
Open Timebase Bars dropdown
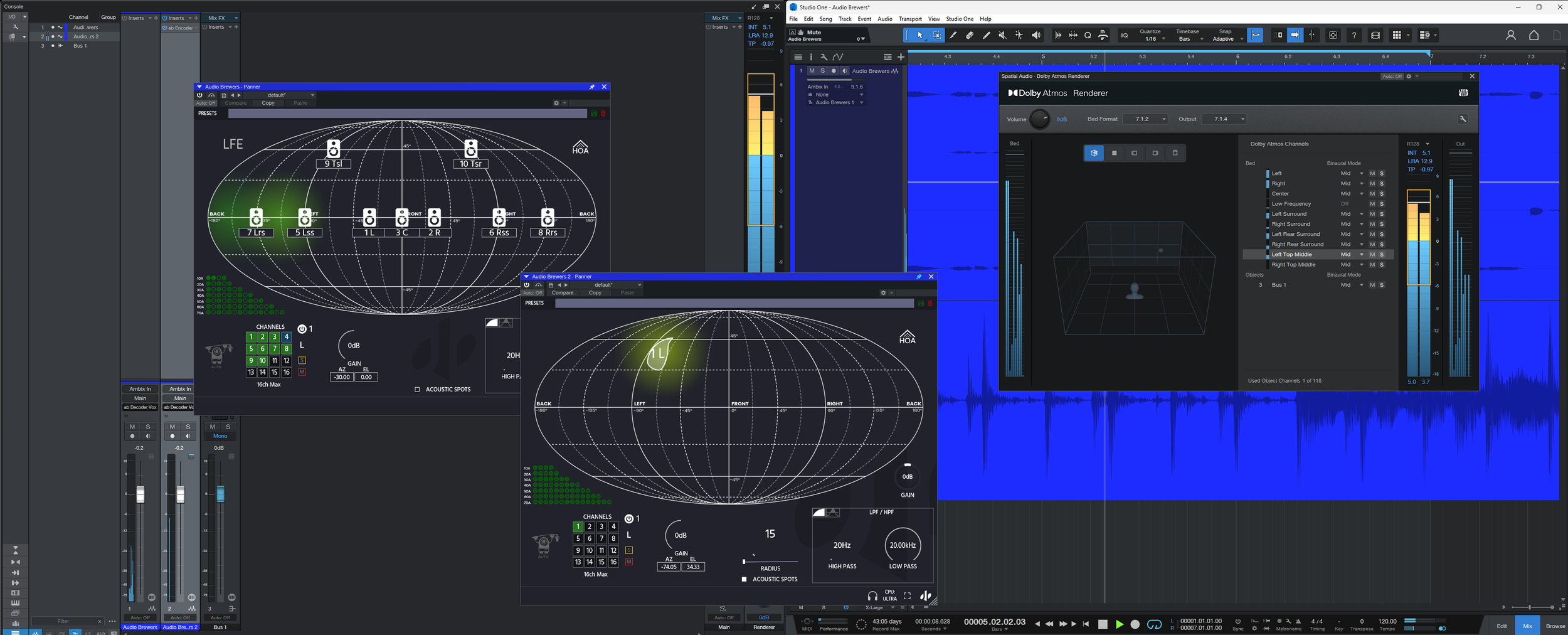click(x=1190, y=39)
